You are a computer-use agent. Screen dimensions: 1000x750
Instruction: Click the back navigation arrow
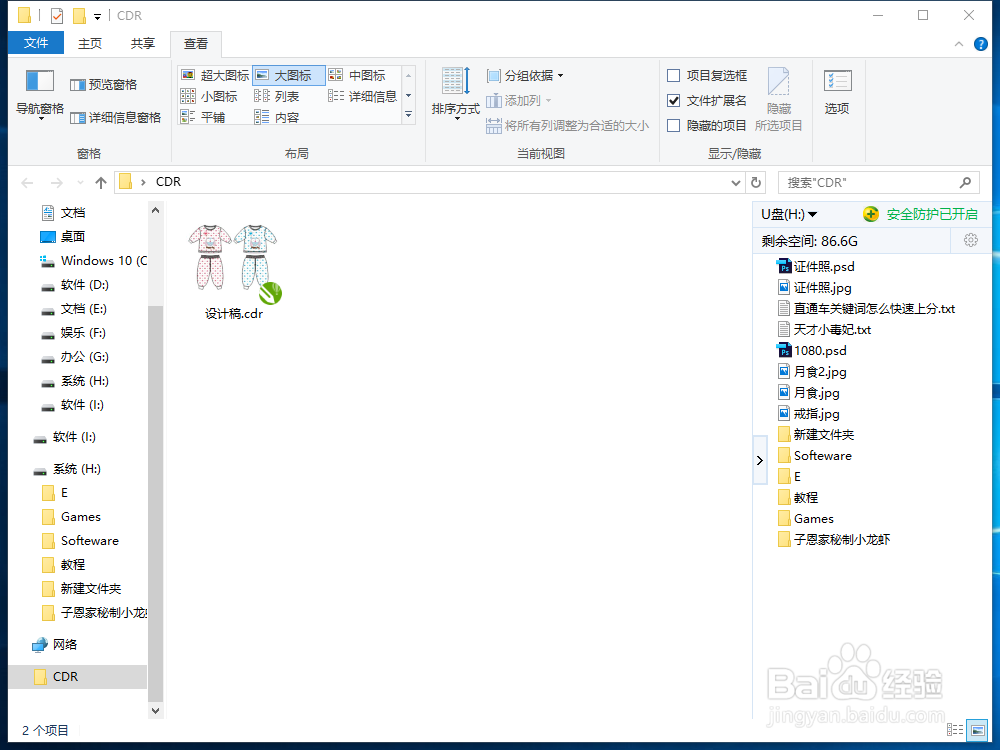(27, 183)
